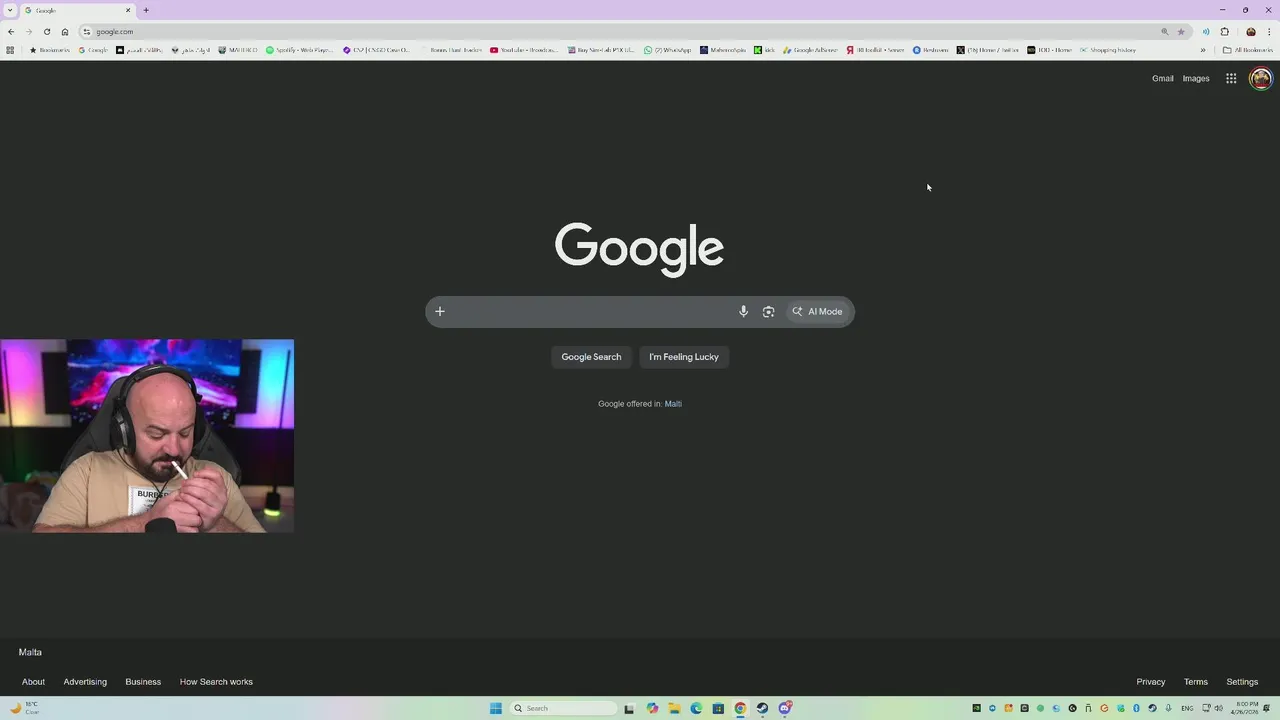
Task: Open the Terms footer link
Action: pos(1196,682)
